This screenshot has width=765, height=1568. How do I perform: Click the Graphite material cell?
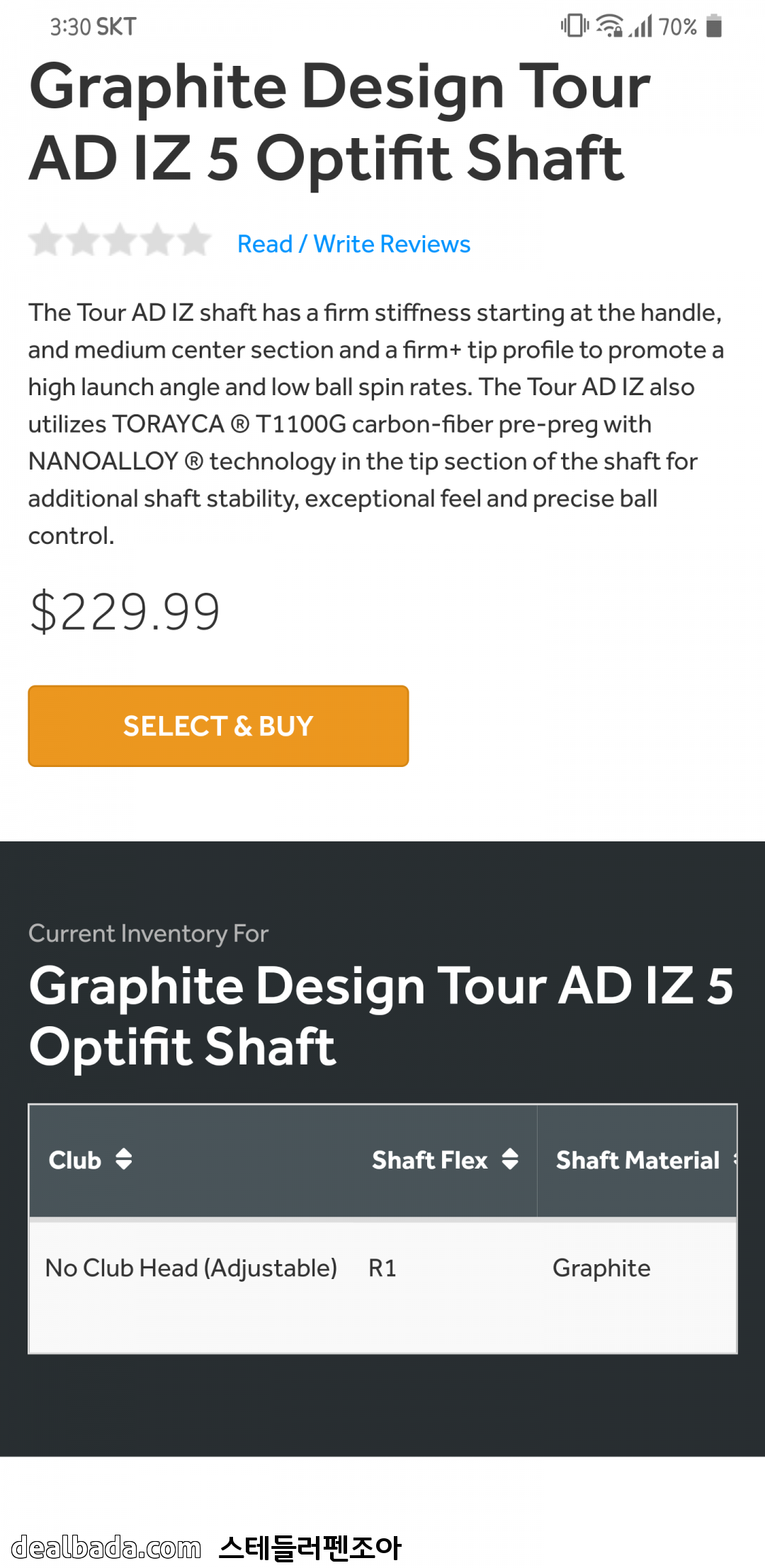(601, 1268)
